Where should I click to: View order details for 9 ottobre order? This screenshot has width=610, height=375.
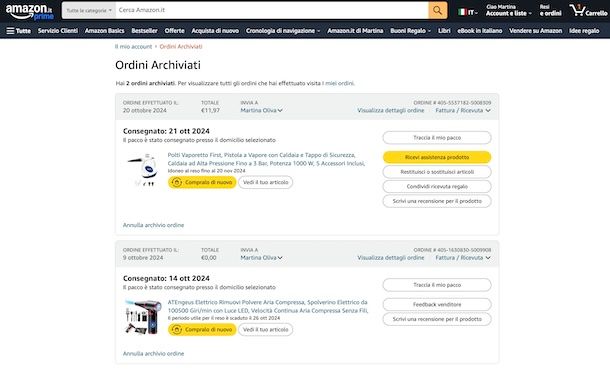[391, 258]
